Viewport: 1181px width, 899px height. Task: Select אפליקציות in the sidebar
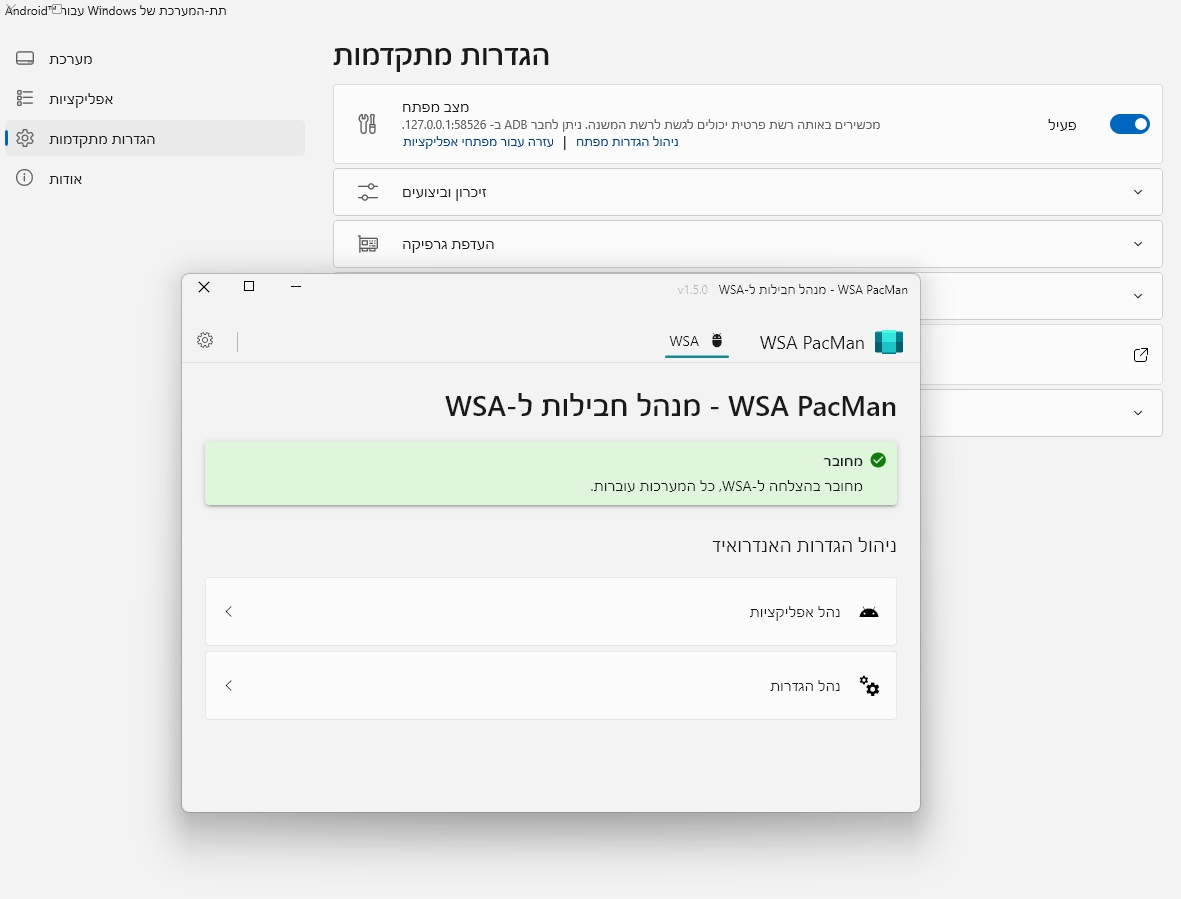coord(154,99)
